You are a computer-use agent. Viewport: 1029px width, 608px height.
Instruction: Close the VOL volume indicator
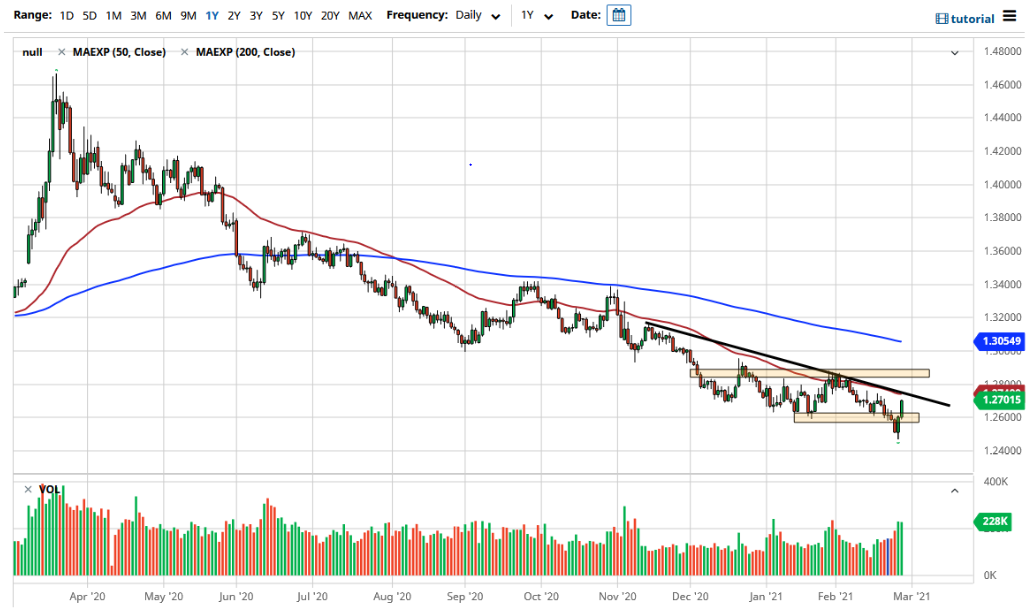(26, 489)
